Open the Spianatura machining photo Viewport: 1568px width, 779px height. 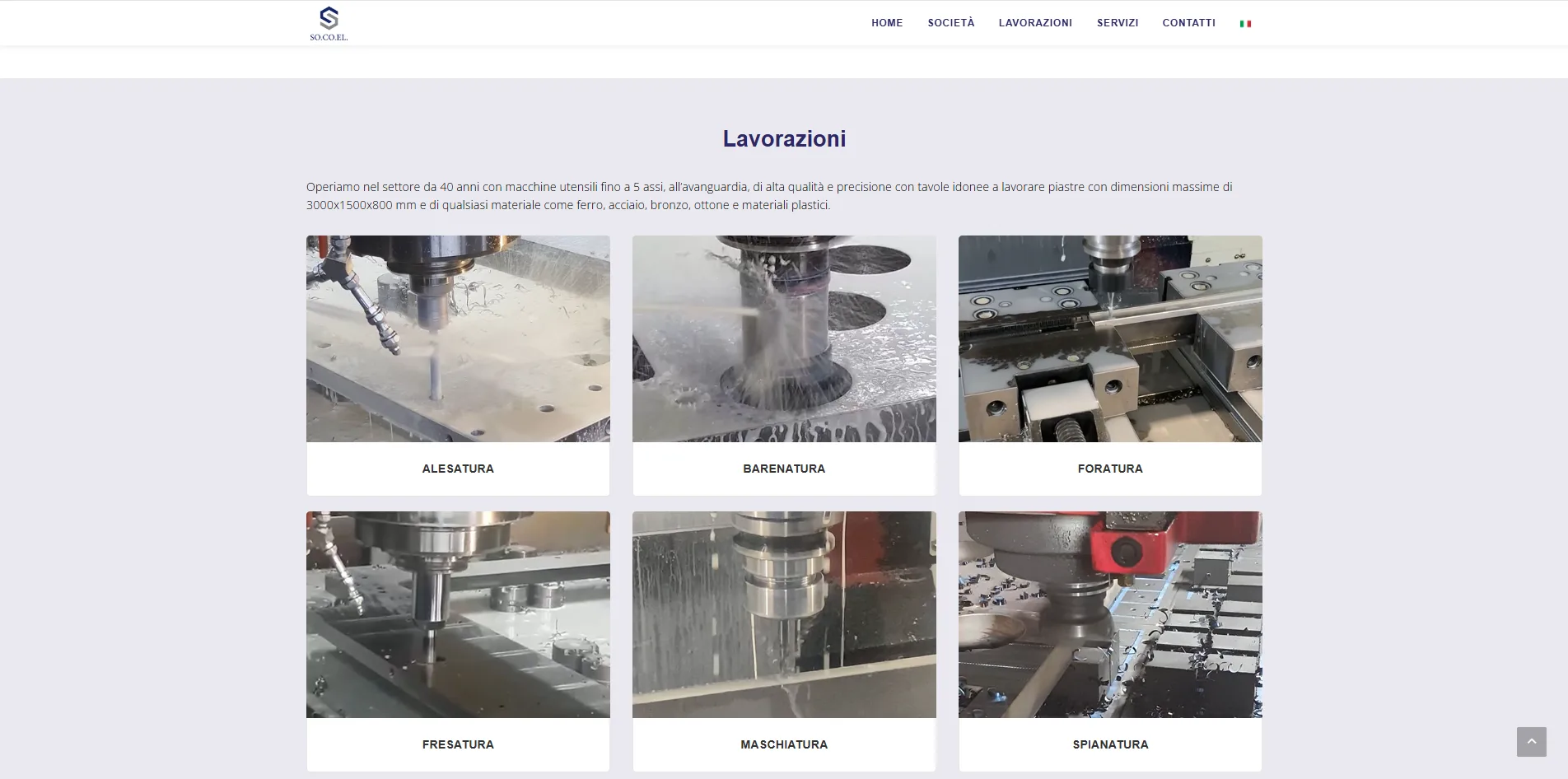[1110, 615]
